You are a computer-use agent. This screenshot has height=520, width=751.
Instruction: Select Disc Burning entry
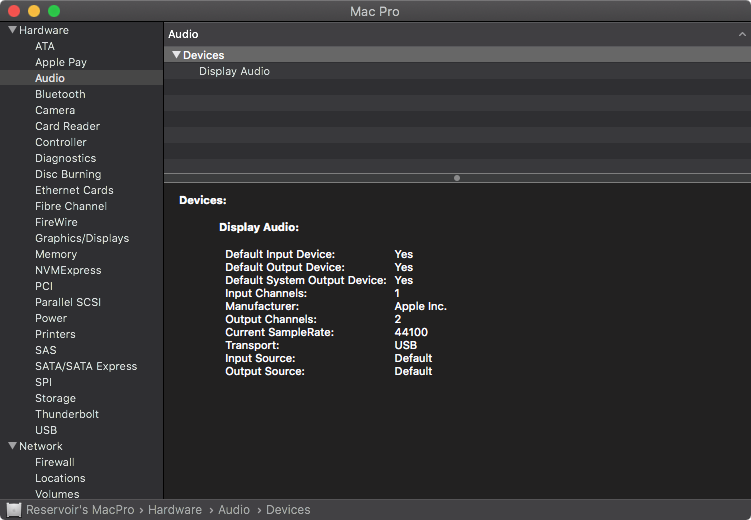pos(68,174)
